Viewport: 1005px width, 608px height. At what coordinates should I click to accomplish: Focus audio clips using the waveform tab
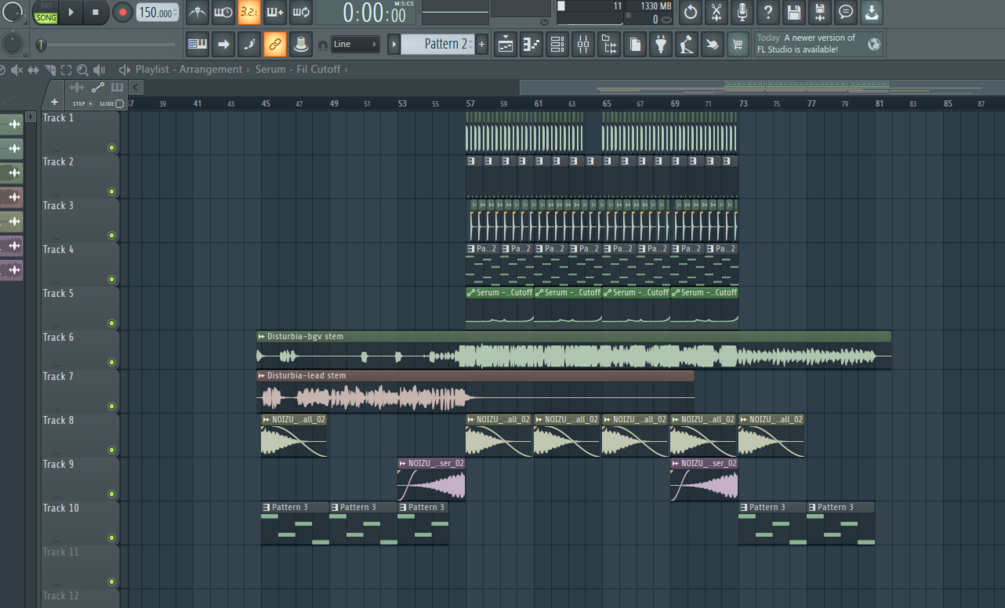[76, 87]
